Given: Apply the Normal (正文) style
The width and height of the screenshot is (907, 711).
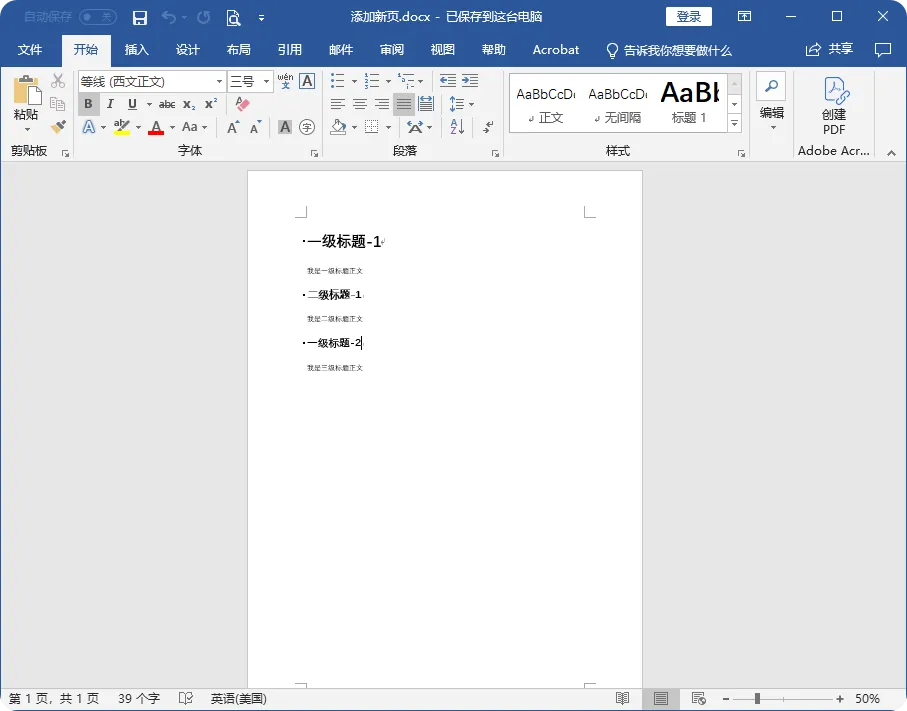Looking at the screenshot, I should pyautogui.click(x=545, y=103).
